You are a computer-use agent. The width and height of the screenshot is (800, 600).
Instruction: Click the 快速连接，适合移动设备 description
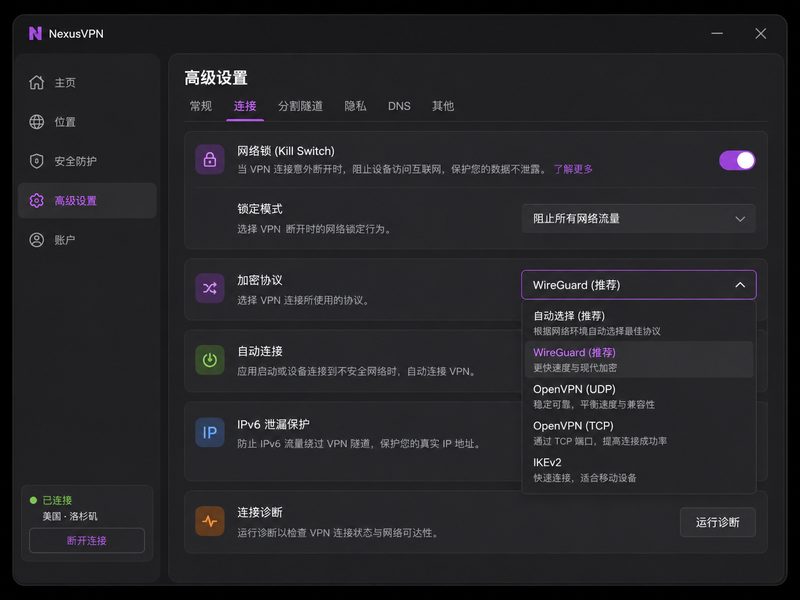point(585,478)
